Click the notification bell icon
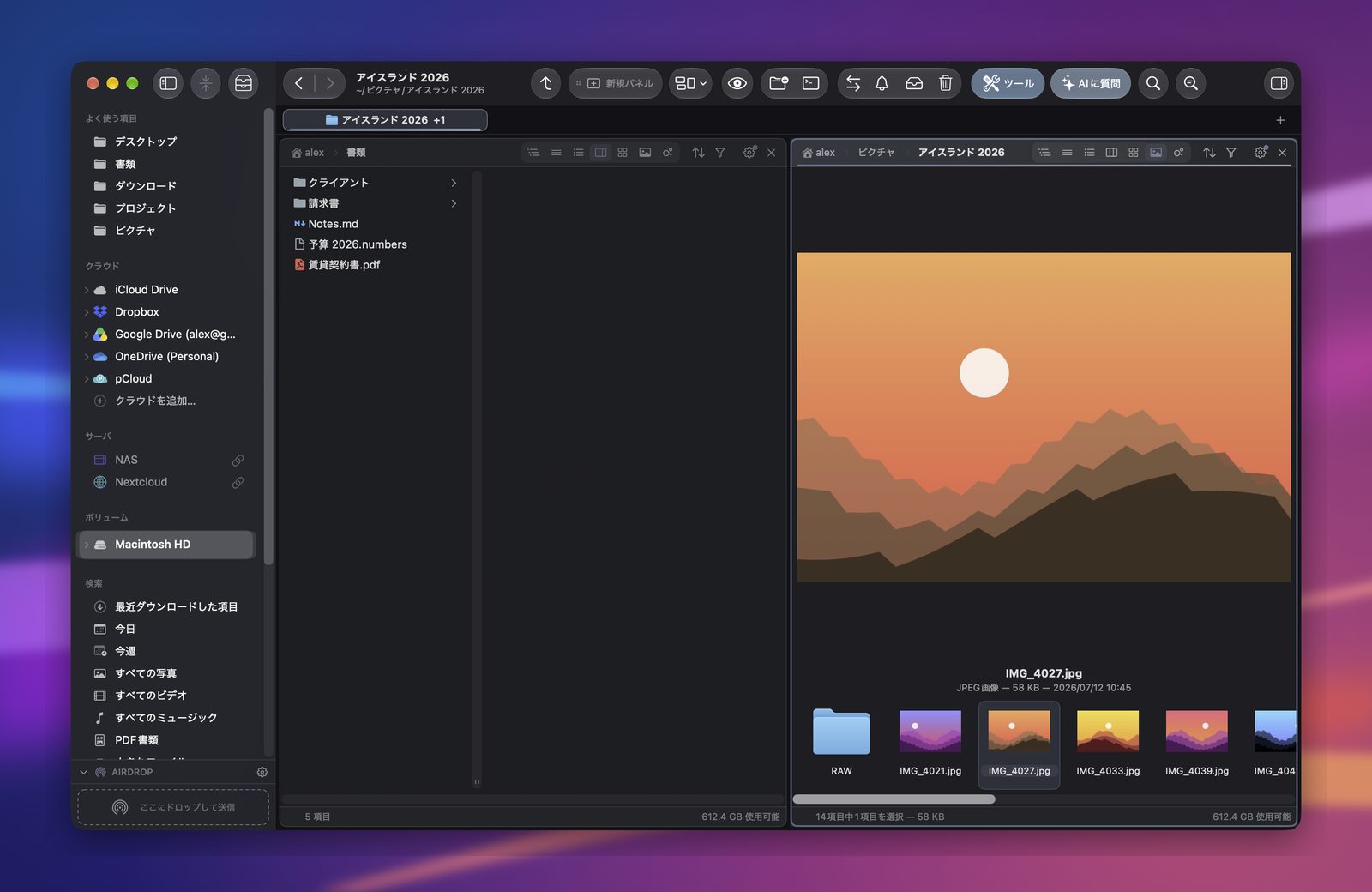 [882, 83]
